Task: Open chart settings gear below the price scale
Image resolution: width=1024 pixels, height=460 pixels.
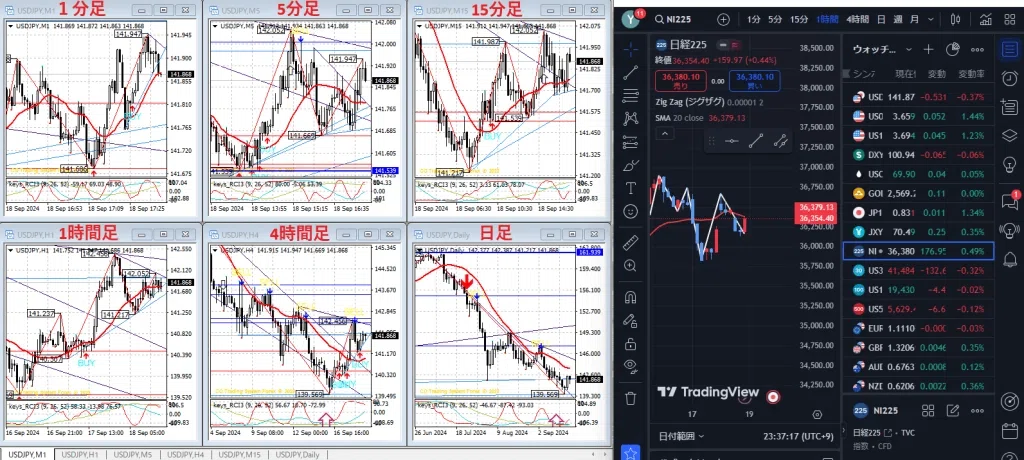Action: coord(817,414)
